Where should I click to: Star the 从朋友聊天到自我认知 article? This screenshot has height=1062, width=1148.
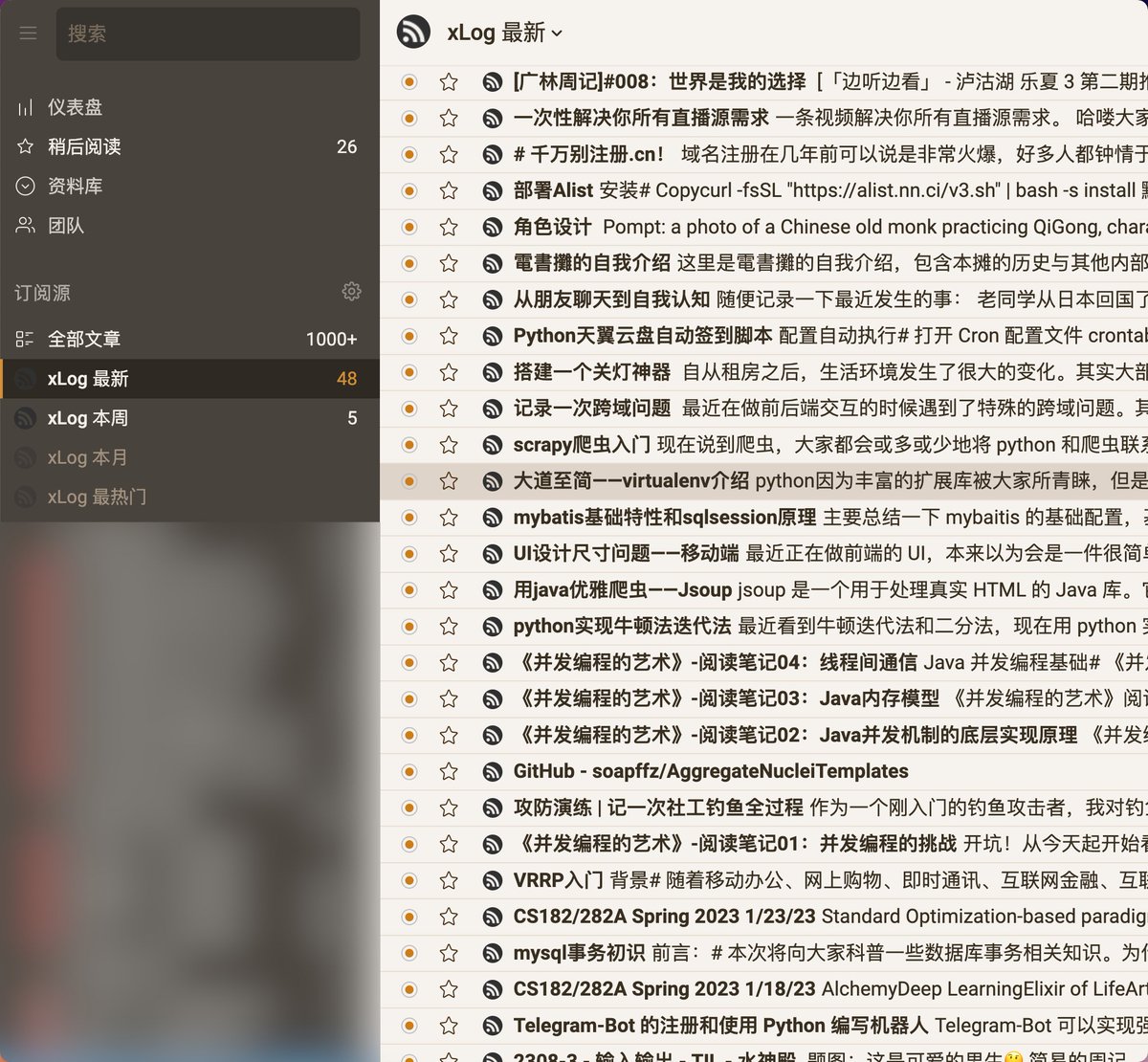pos(449,300)
